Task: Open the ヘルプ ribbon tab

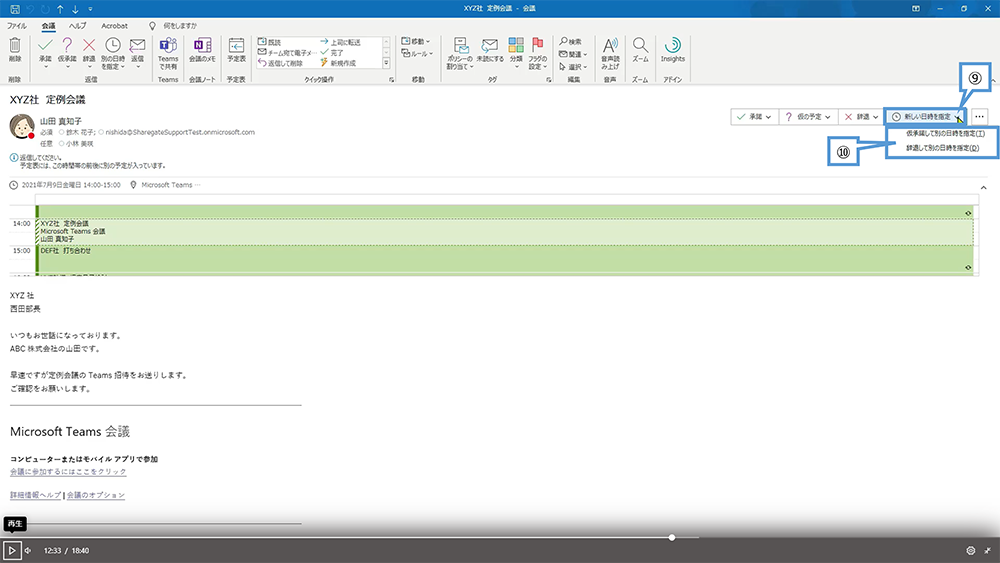Action: point(77,26)
